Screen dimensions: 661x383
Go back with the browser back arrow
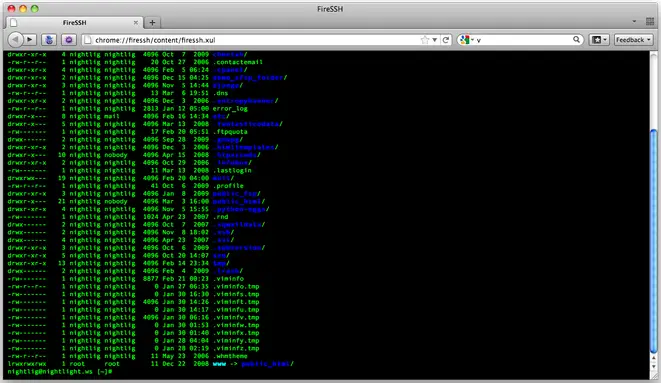click(15, 40)
